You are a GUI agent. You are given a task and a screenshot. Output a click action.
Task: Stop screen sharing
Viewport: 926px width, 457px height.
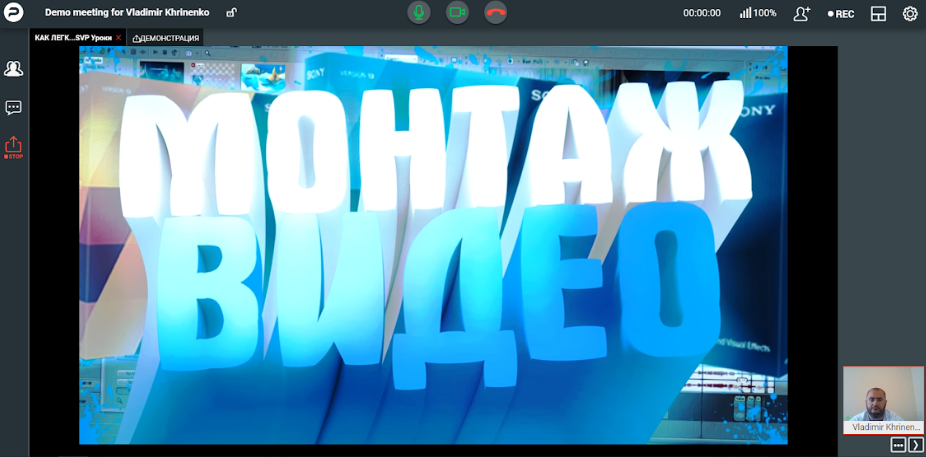[14, 148]
